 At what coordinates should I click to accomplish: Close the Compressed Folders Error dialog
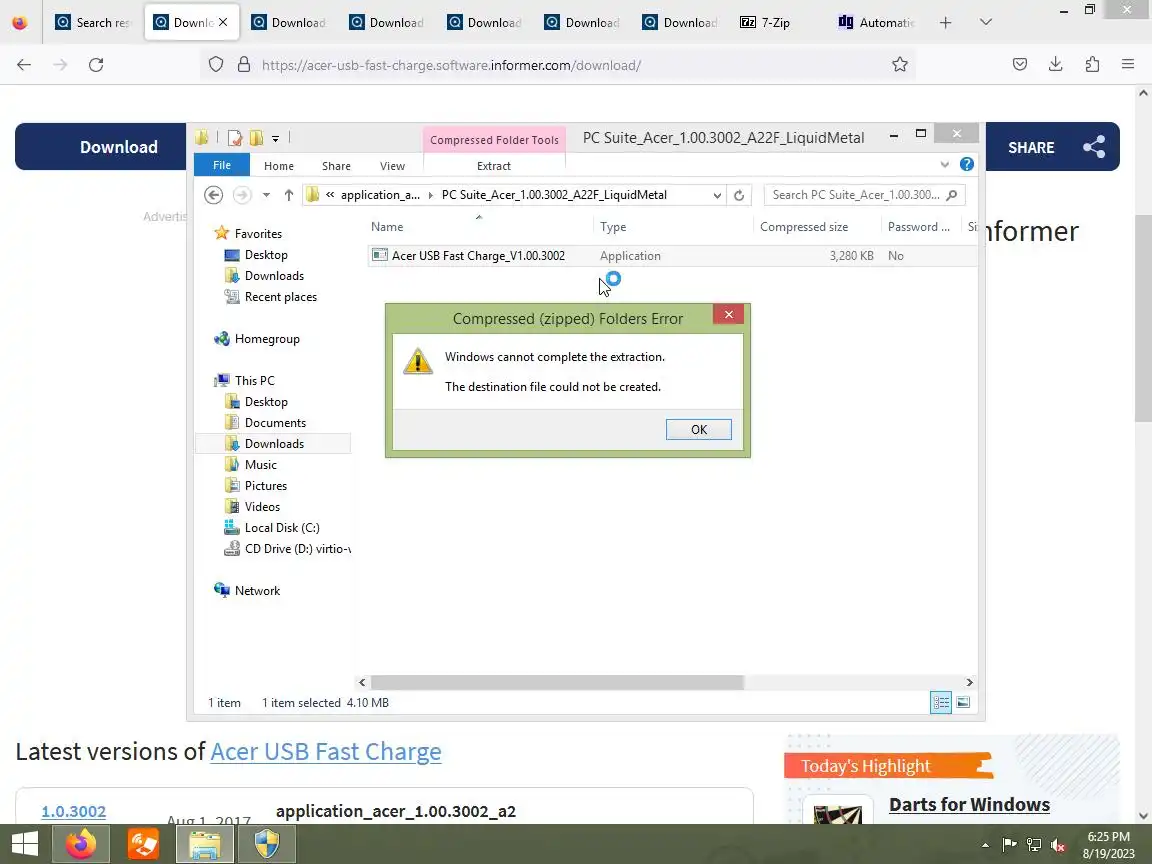tap(728, 314)
